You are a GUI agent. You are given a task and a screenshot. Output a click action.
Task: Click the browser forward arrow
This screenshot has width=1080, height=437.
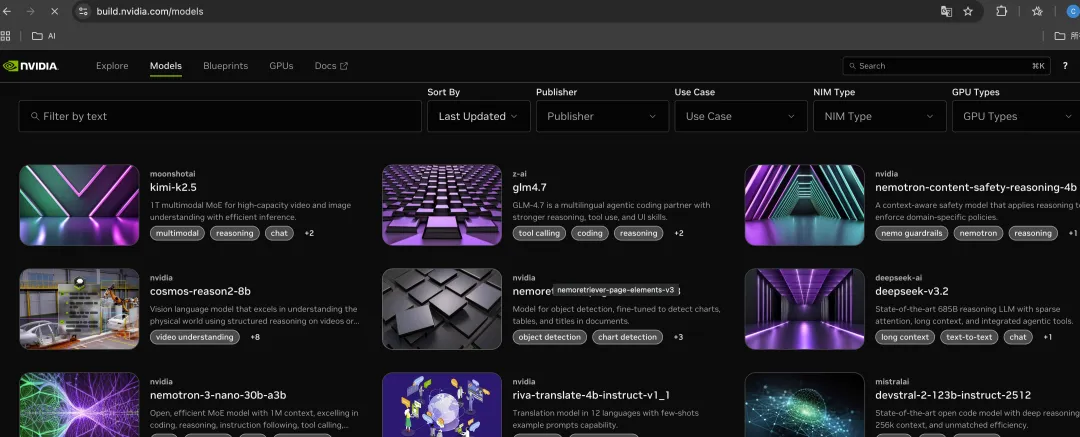[x=30, y=11]
